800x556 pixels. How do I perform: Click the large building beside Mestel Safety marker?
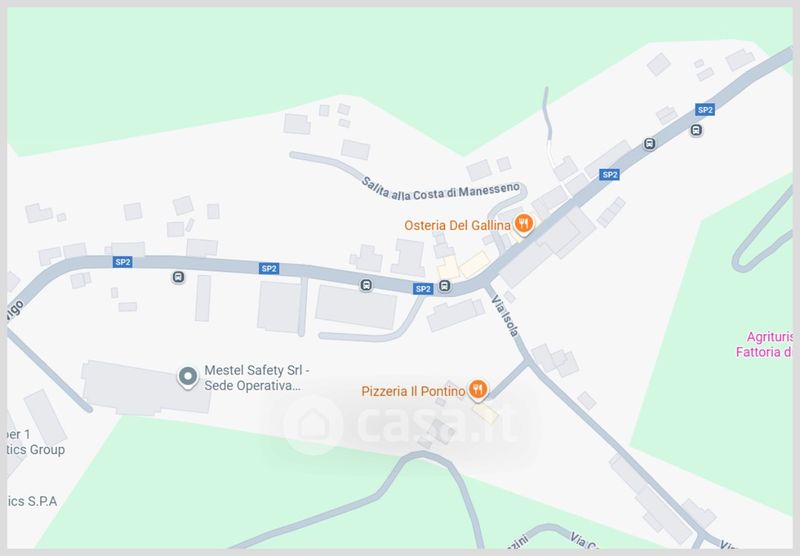pos(146,388)
